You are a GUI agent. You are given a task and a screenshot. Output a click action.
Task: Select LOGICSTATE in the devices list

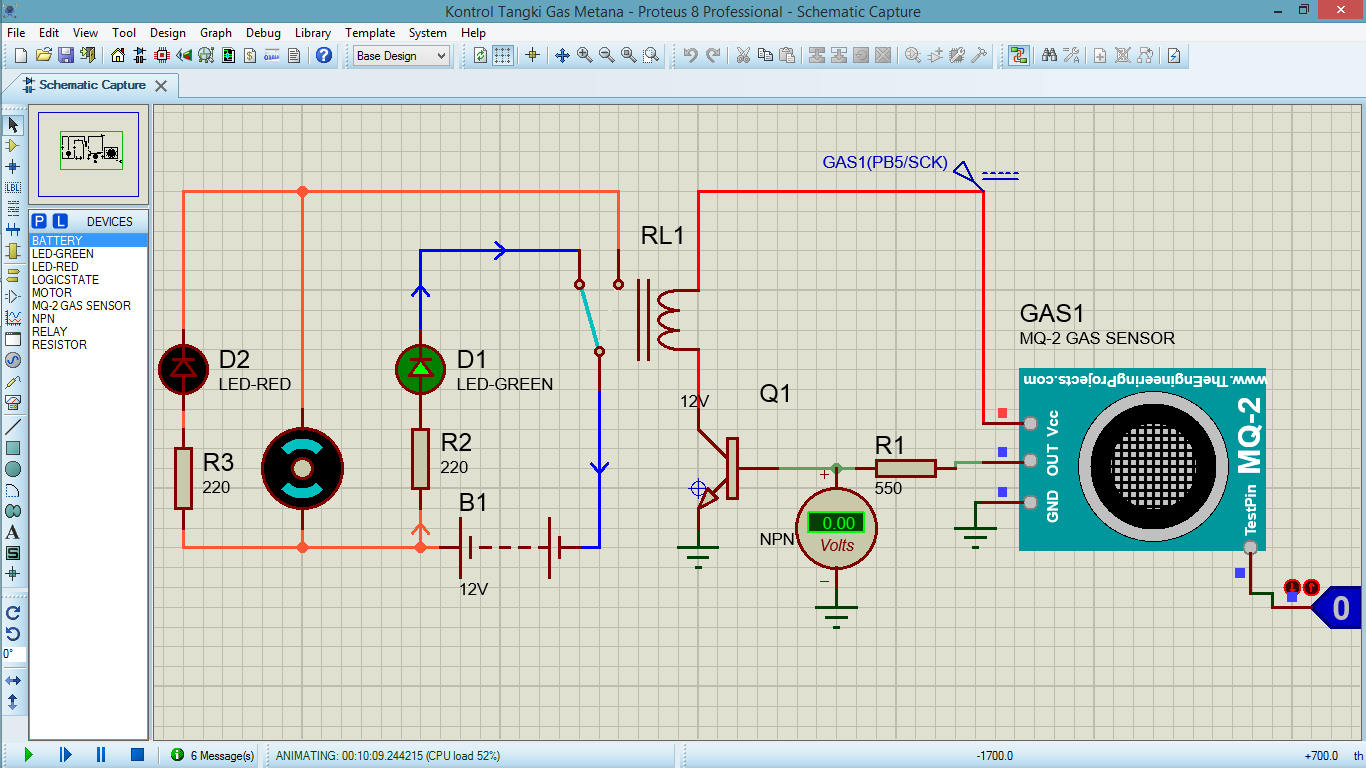89,280
